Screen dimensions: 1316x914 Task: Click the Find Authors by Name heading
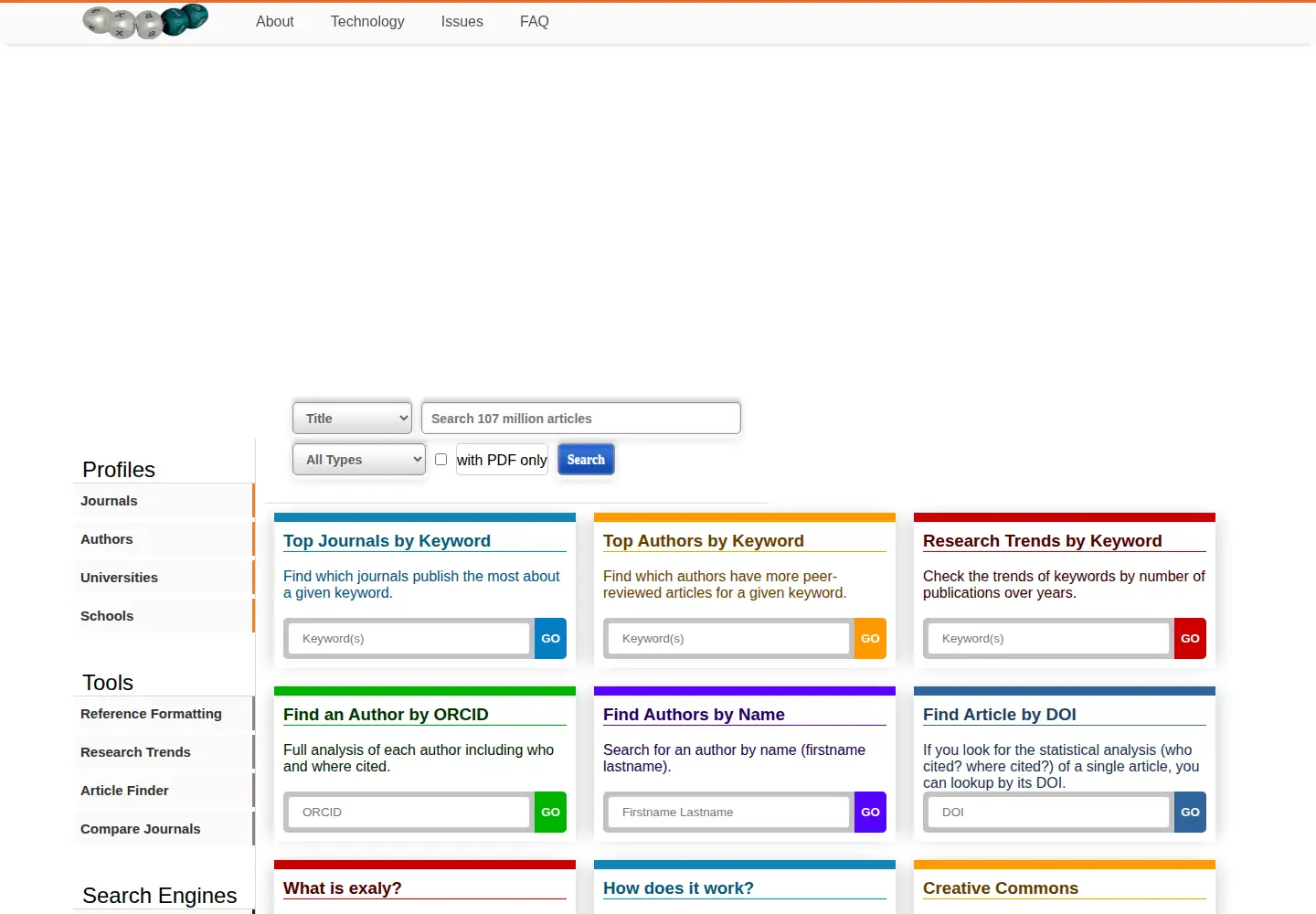click(x=694, y=715)
